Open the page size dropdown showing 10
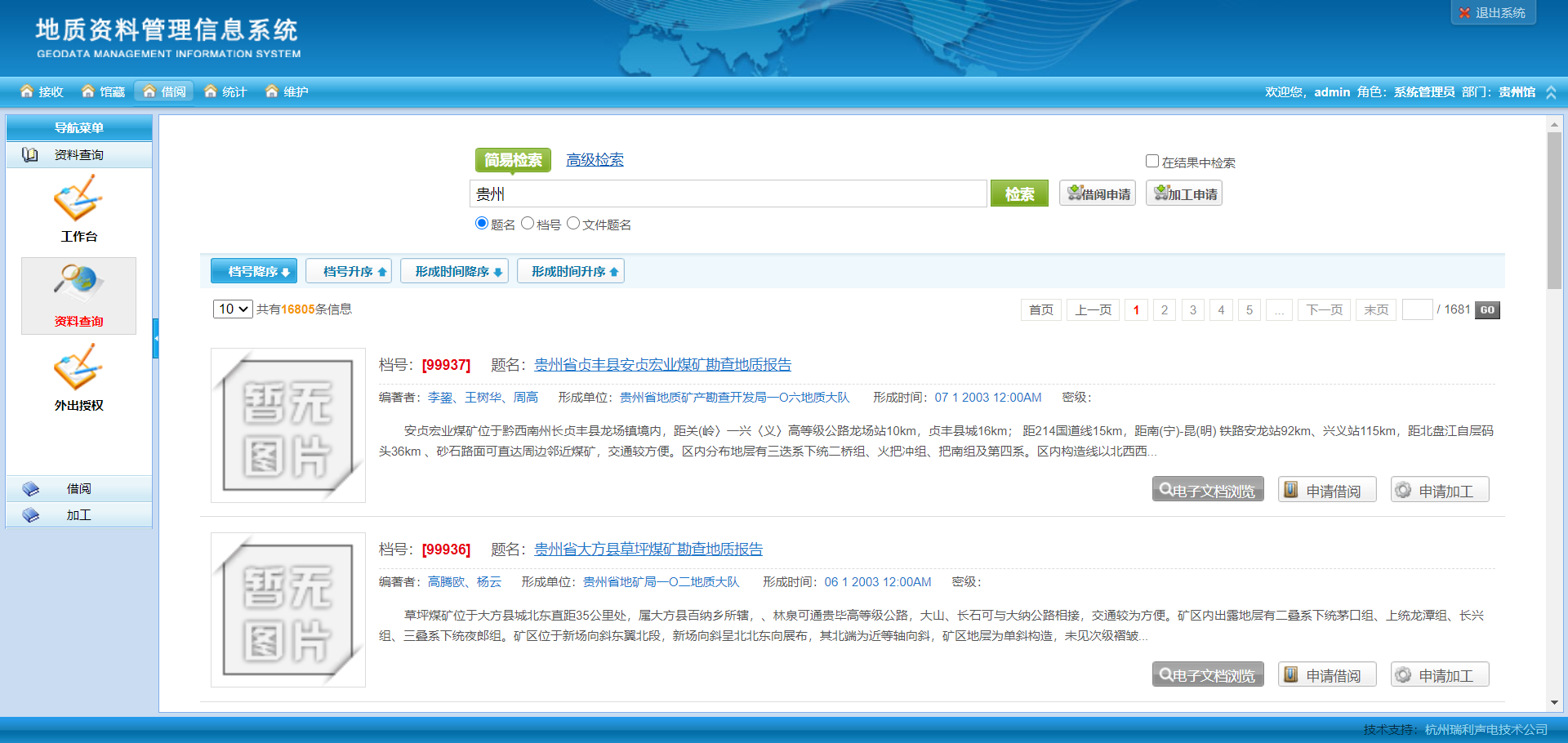Viewport: 1568px width, 743px height. 233,309
